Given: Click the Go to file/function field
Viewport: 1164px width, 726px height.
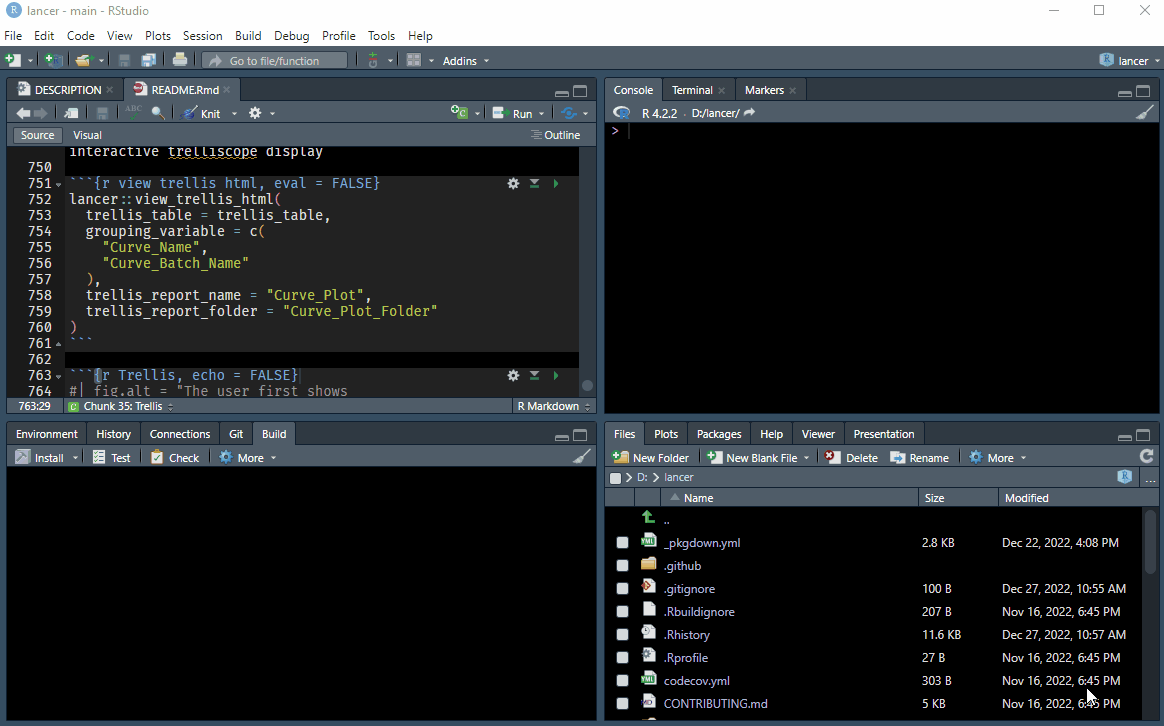Looking at the screenshot, I should 275,61.
